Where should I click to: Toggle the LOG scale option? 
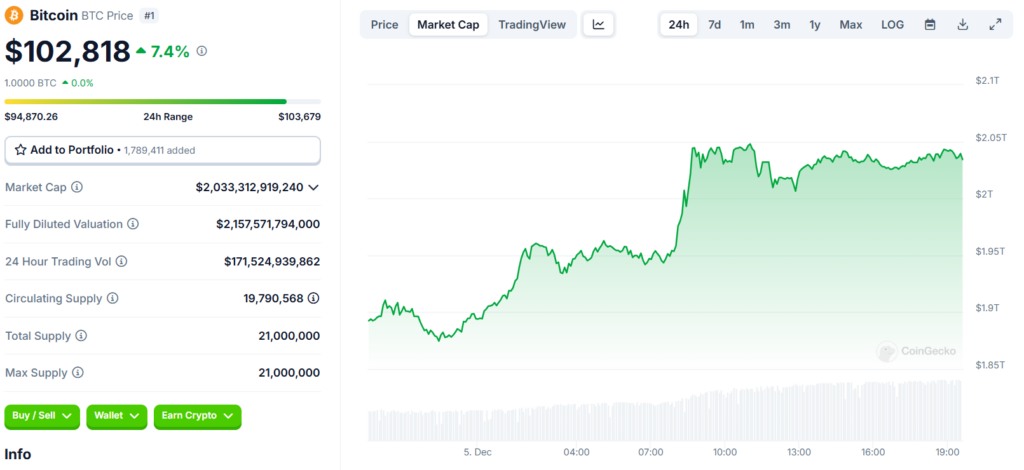coord(893,24)
